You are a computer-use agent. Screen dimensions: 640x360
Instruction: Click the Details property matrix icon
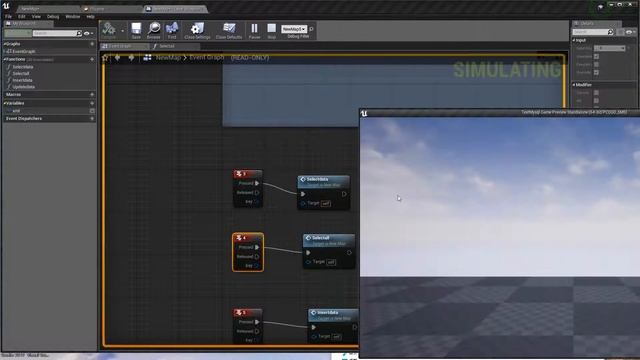pos(620,32)
